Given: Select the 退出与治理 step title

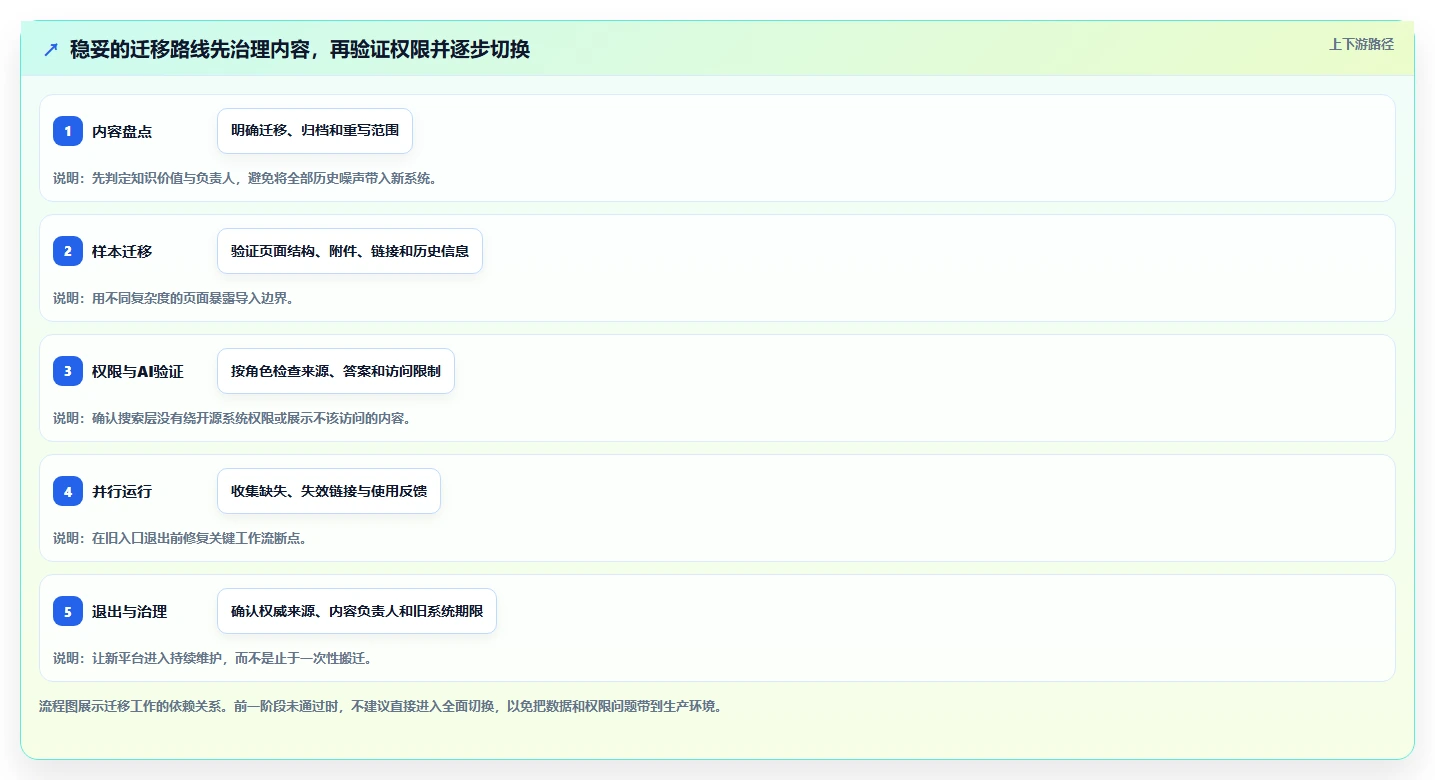Looking at the screenshot, I should pyautogui.click(x=129, y=611).
